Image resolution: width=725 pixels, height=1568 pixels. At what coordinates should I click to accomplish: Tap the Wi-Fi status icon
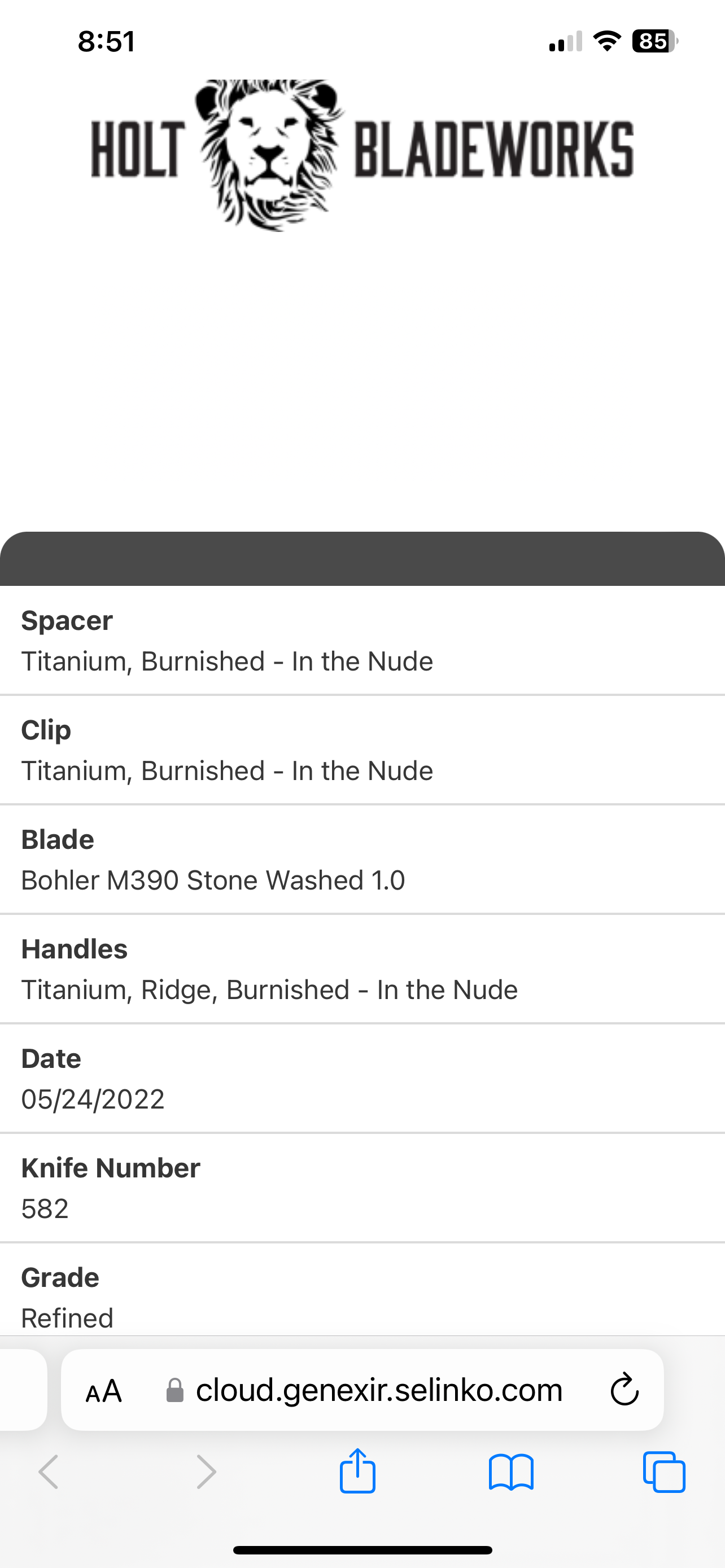click(607, 41)
